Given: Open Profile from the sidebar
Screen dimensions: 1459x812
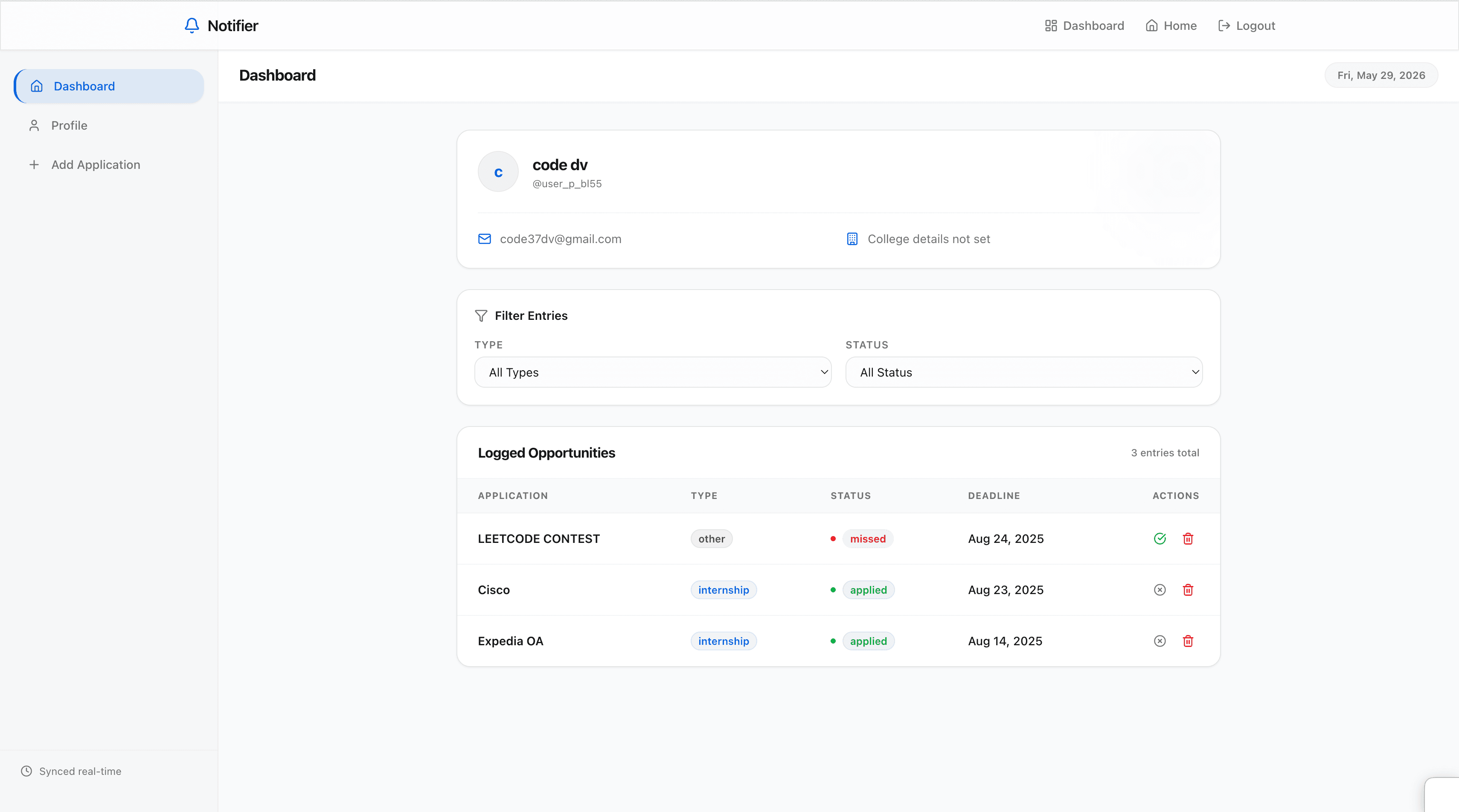Looking at the screenshot, I should pos(109,125).
